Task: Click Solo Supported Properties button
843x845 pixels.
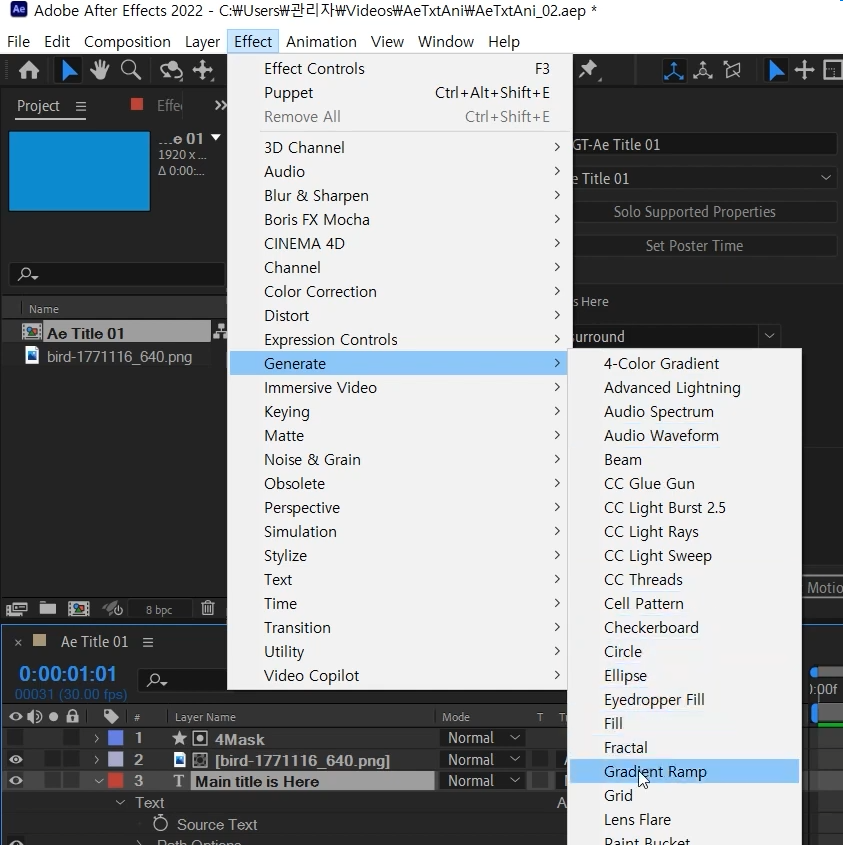Action: coord(704,212)
